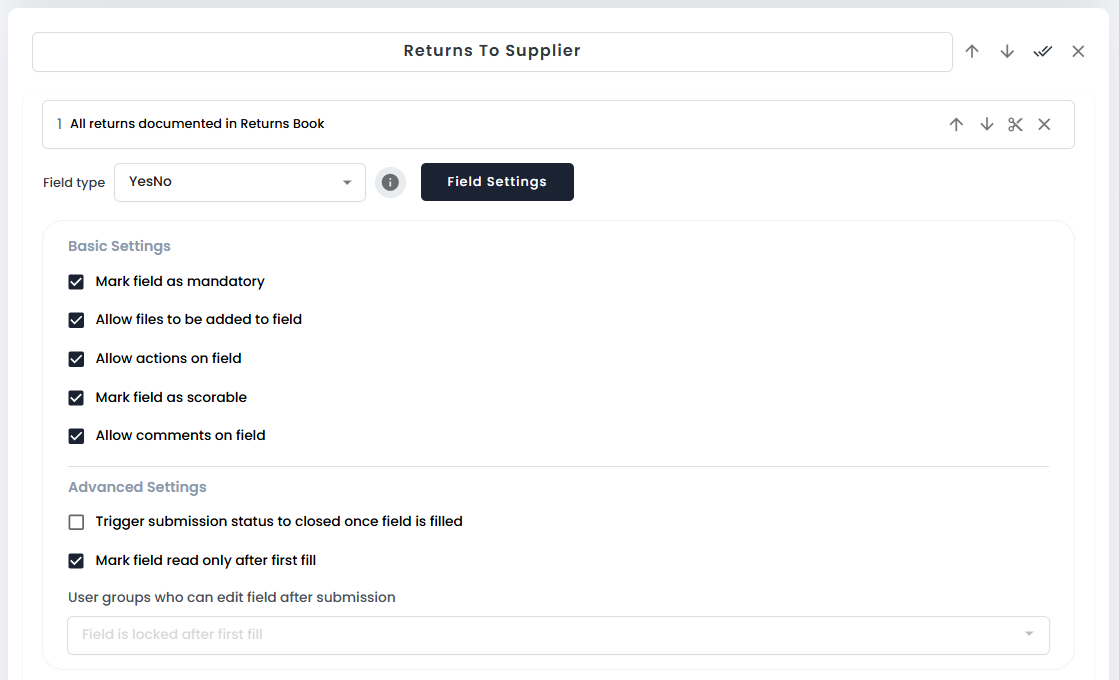1119x680 pixels.
Task: Expand the user groups edit dropdown
Action: 558,635
